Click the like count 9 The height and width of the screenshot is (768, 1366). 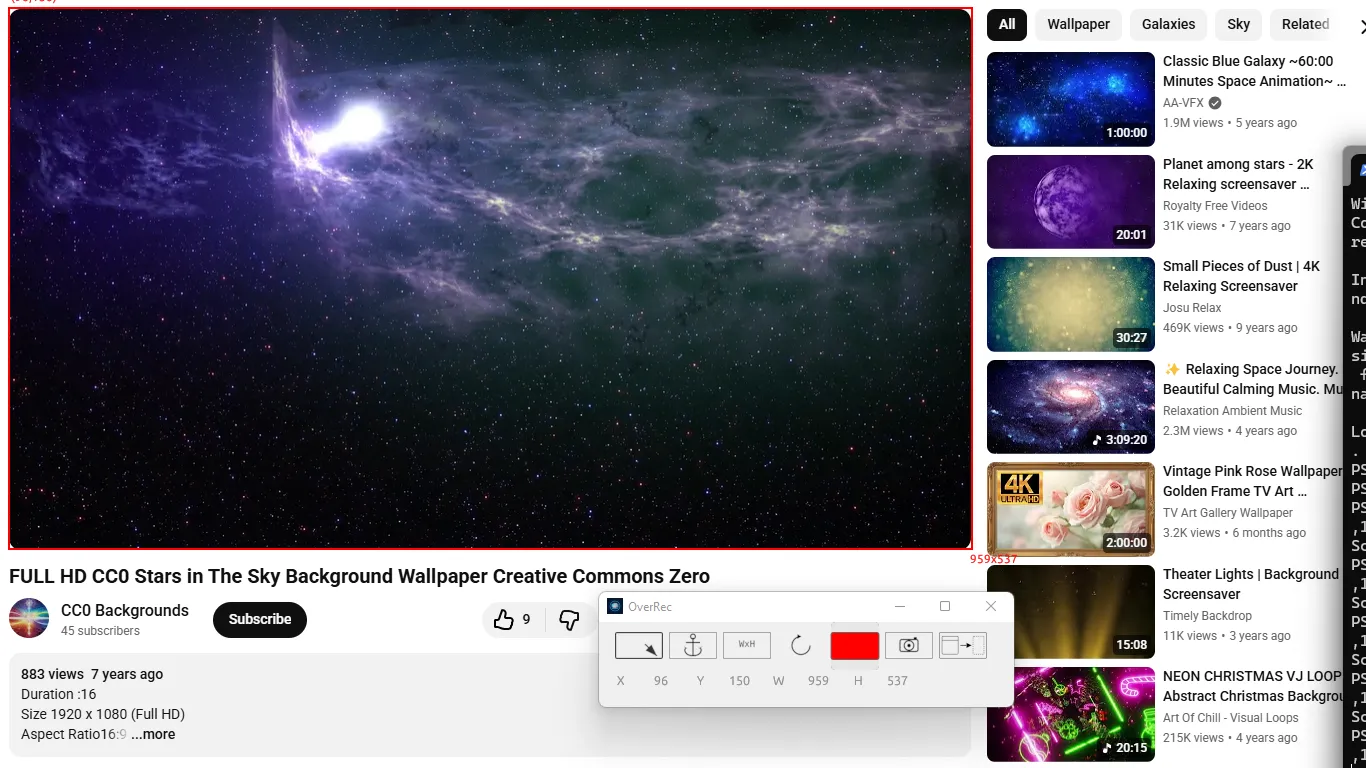[x=526, y=620]
